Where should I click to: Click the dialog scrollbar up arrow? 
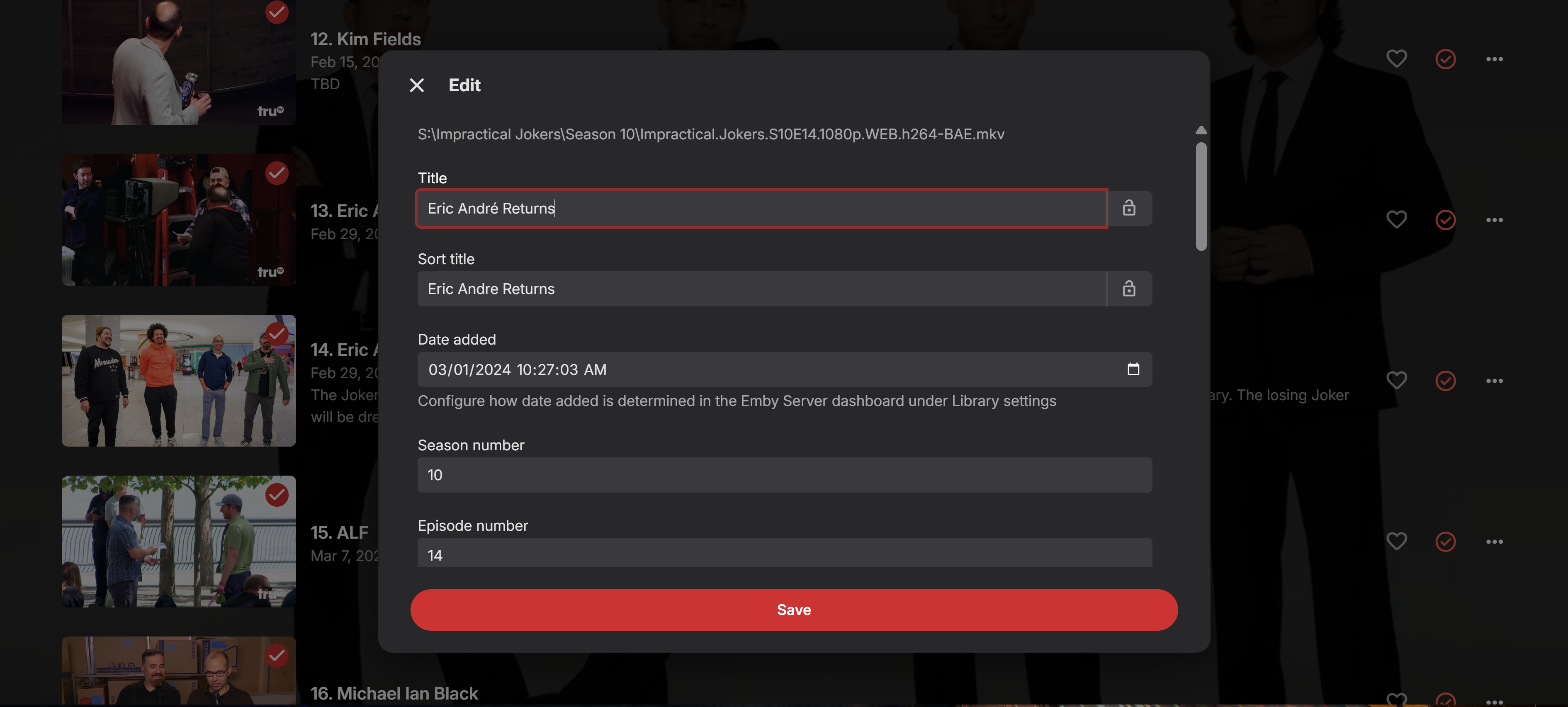[1200, 130]
